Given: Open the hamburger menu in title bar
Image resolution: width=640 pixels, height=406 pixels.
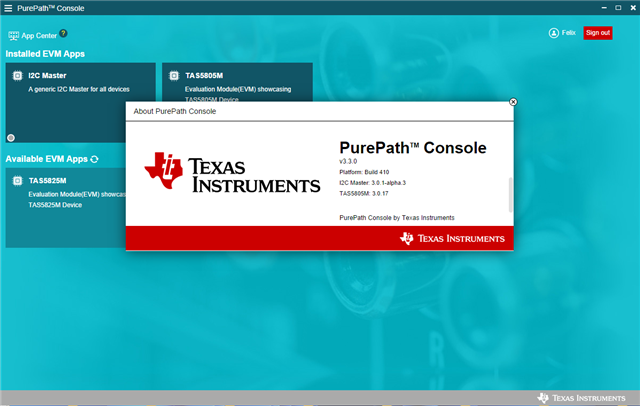Looking at the screenshot, I should click(8, 8).
